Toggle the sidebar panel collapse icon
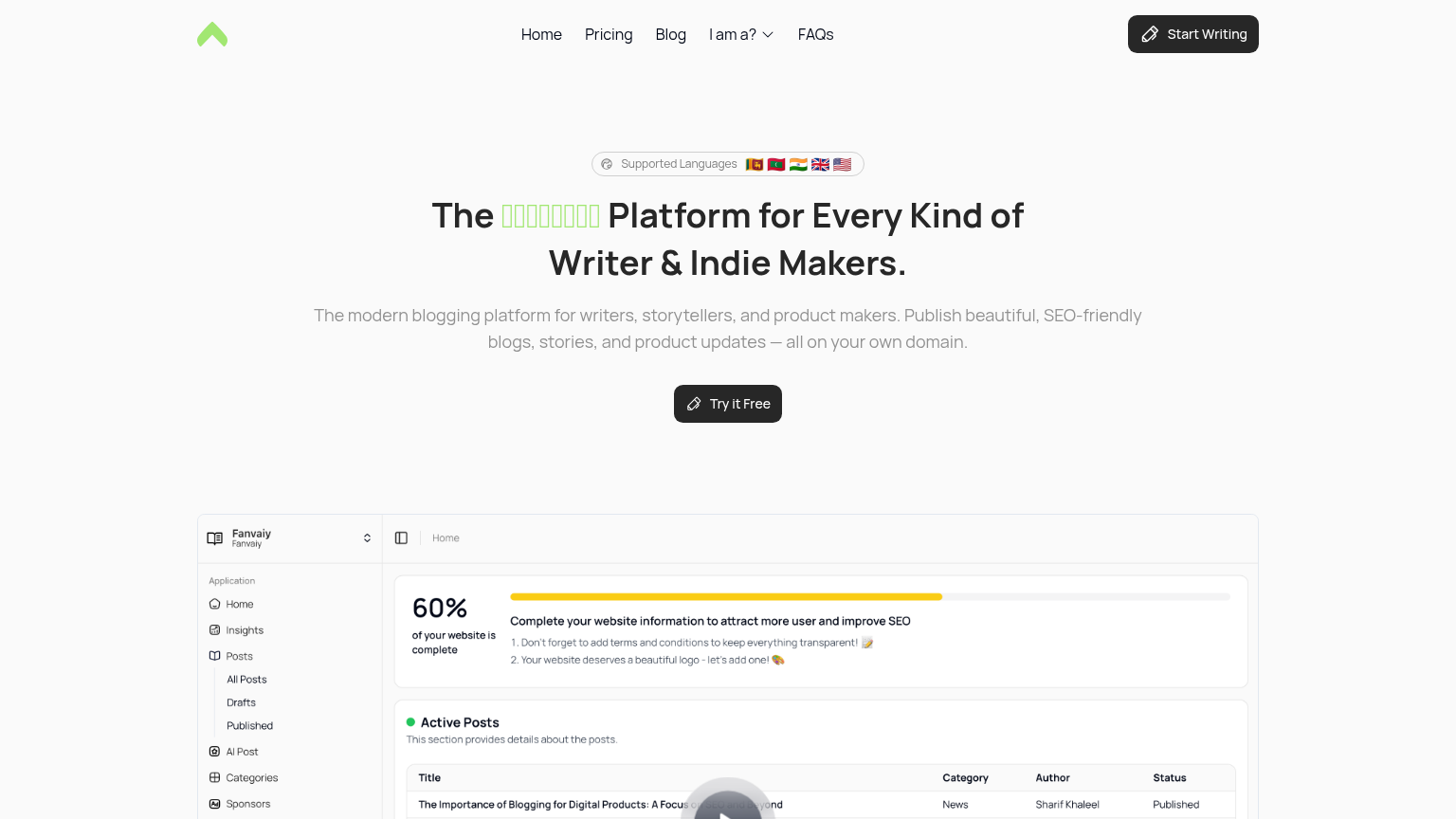Viewport: 1456px width, 819px height. coord(401,538)
